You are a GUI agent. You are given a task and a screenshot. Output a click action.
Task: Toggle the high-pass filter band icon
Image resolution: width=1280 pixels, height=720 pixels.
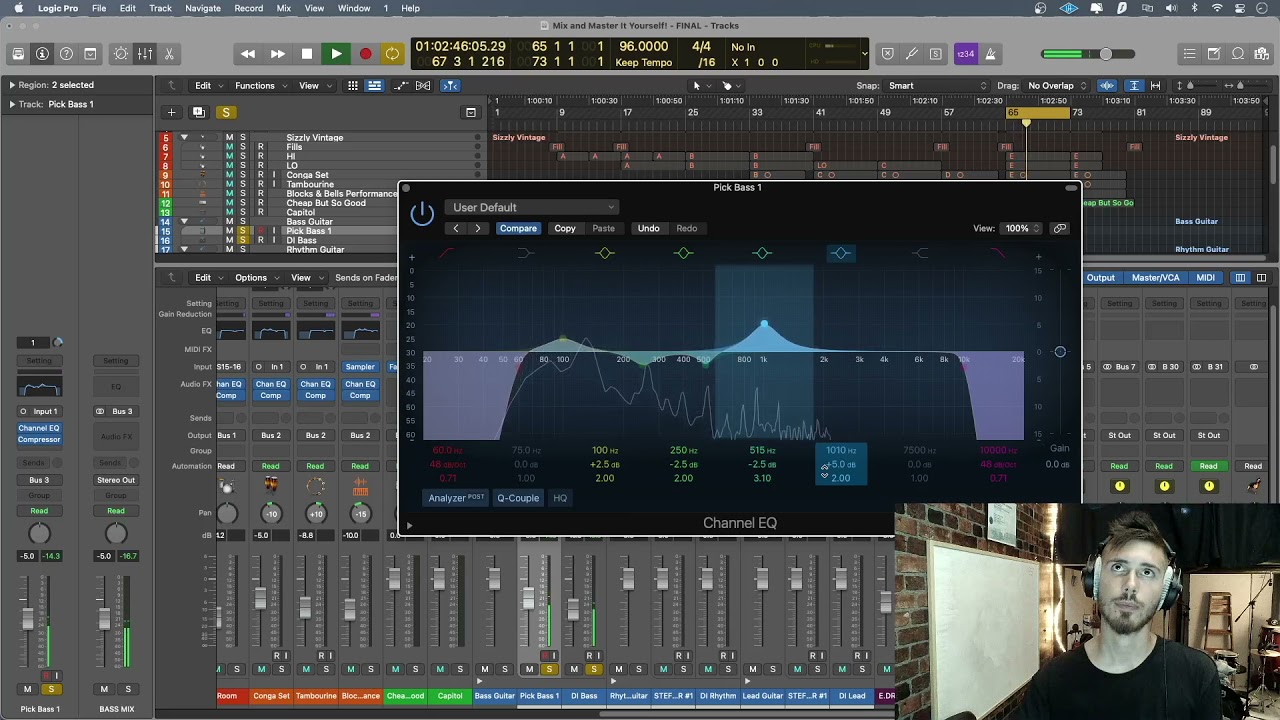coord(447,253)
